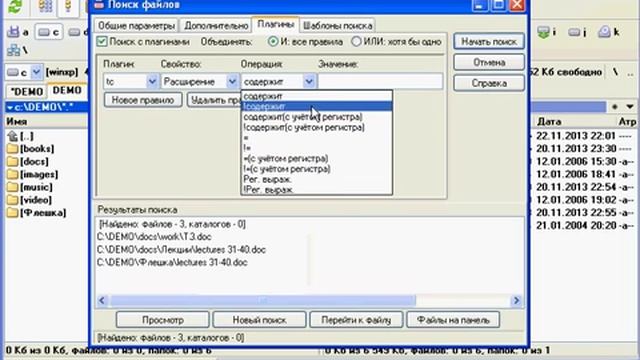The width and height of the screenshot is (640, 360).
Task: Open the [music] folder
Action: (x=30, y=187)
